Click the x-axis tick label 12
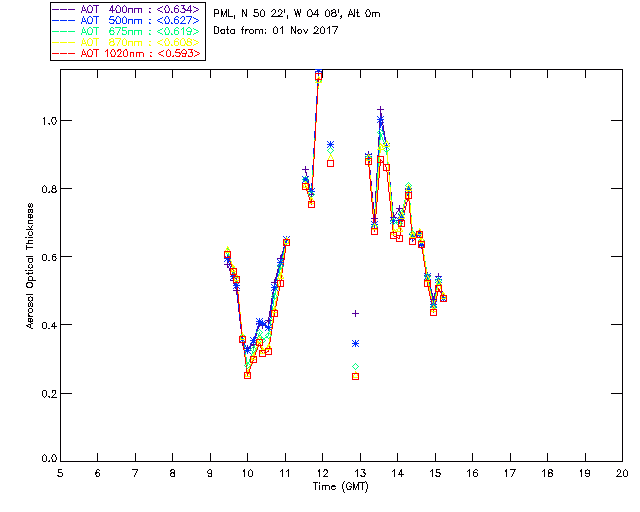 pyautogui.click(x=322, y=472)
